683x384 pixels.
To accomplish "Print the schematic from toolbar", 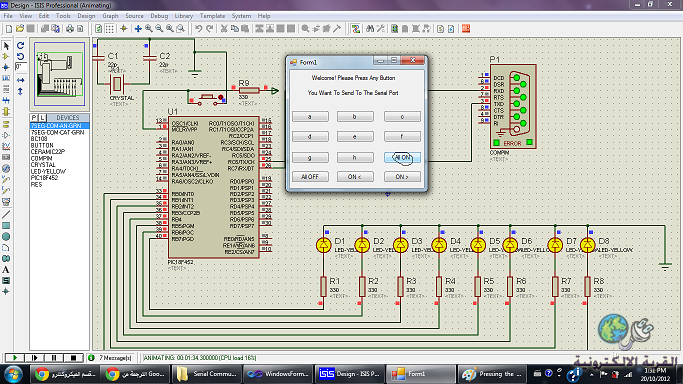I will coord(70,29).
